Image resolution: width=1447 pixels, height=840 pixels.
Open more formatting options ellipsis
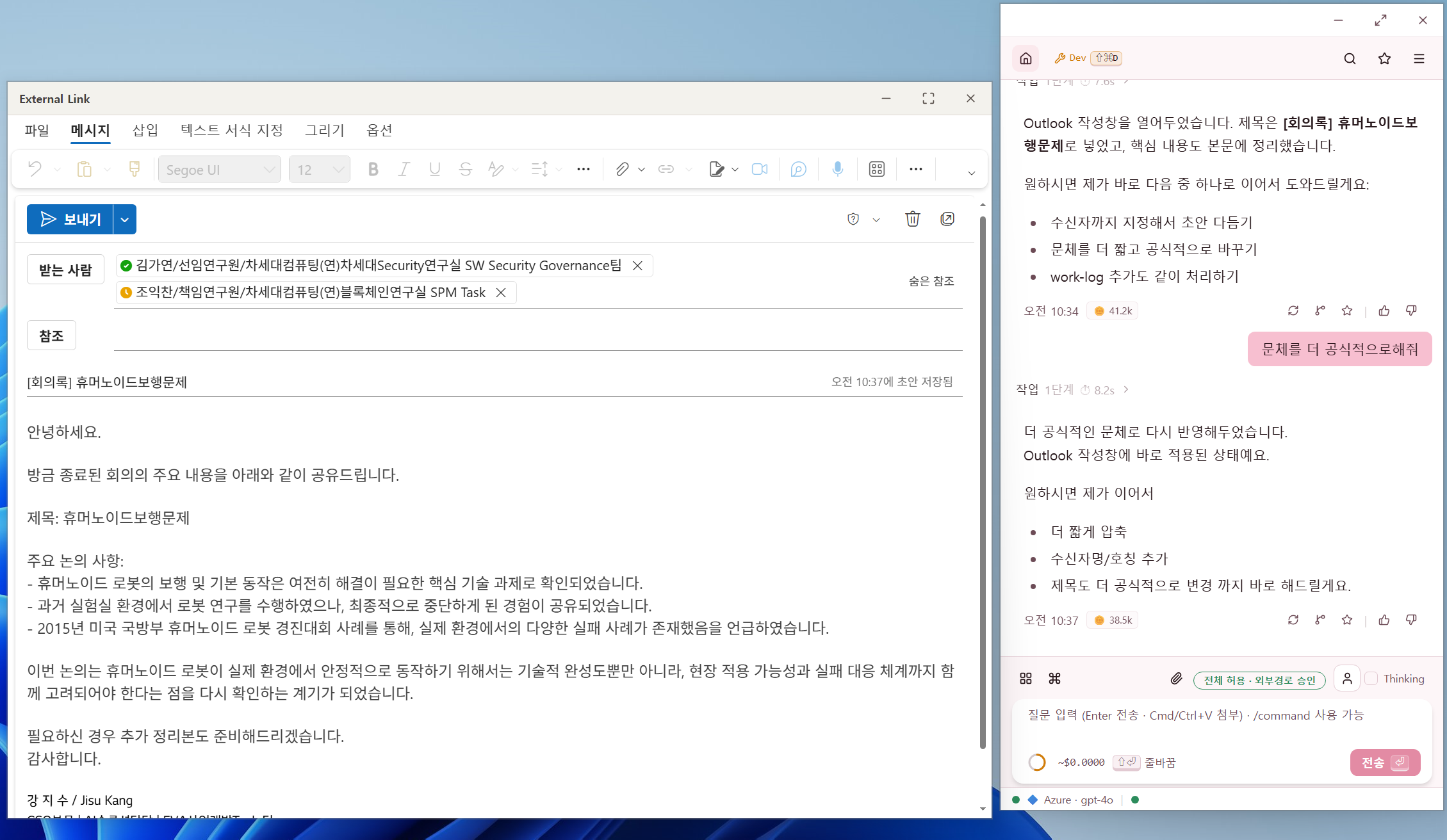[x=583, y=169]
